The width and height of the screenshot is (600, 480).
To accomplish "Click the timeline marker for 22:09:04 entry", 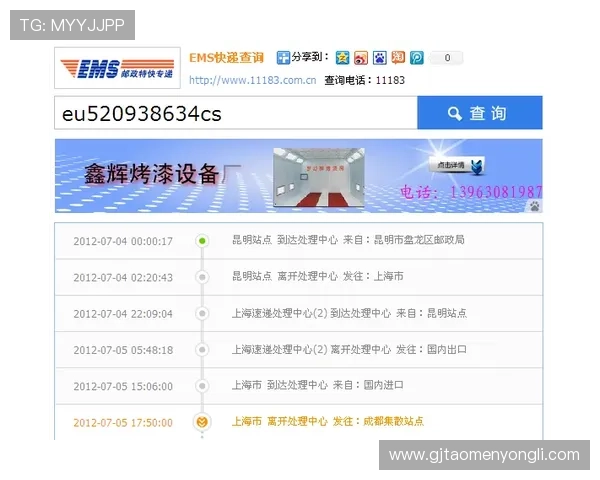I will [202, 313].
